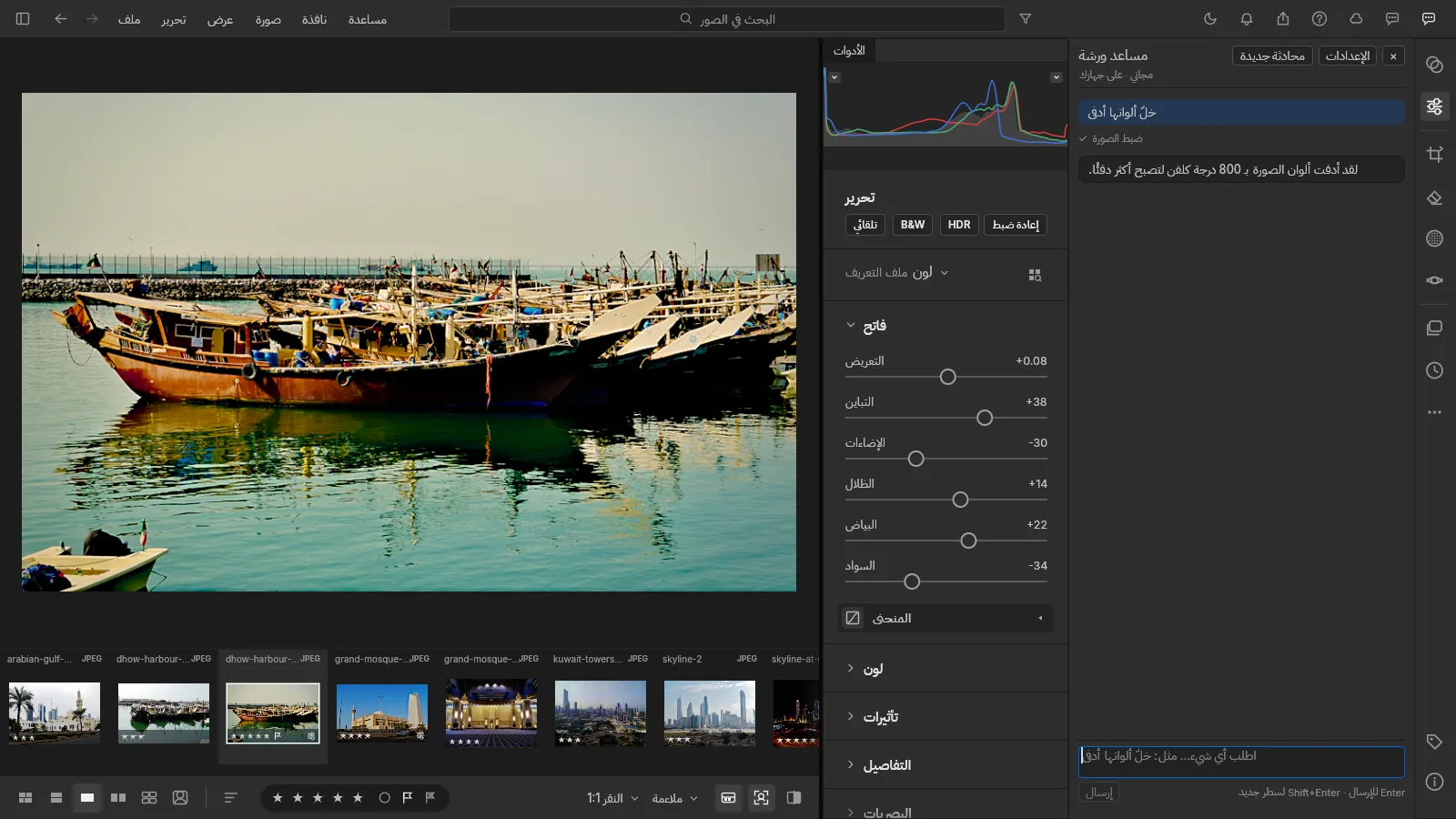Toggle the pick flag in rating bar

pos(408,798)
